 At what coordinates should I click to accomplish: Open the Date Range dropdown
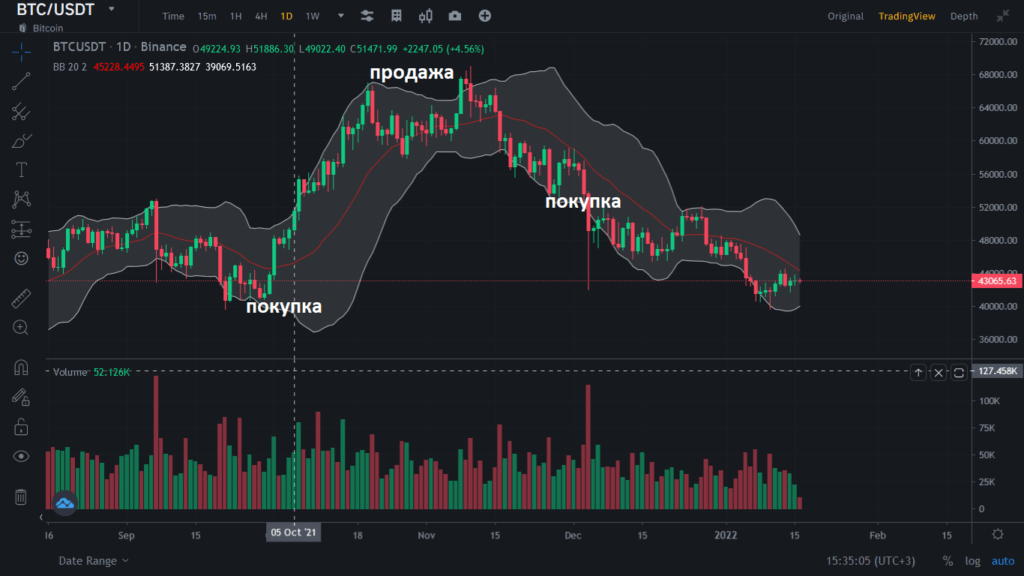(x=93, y=561)
